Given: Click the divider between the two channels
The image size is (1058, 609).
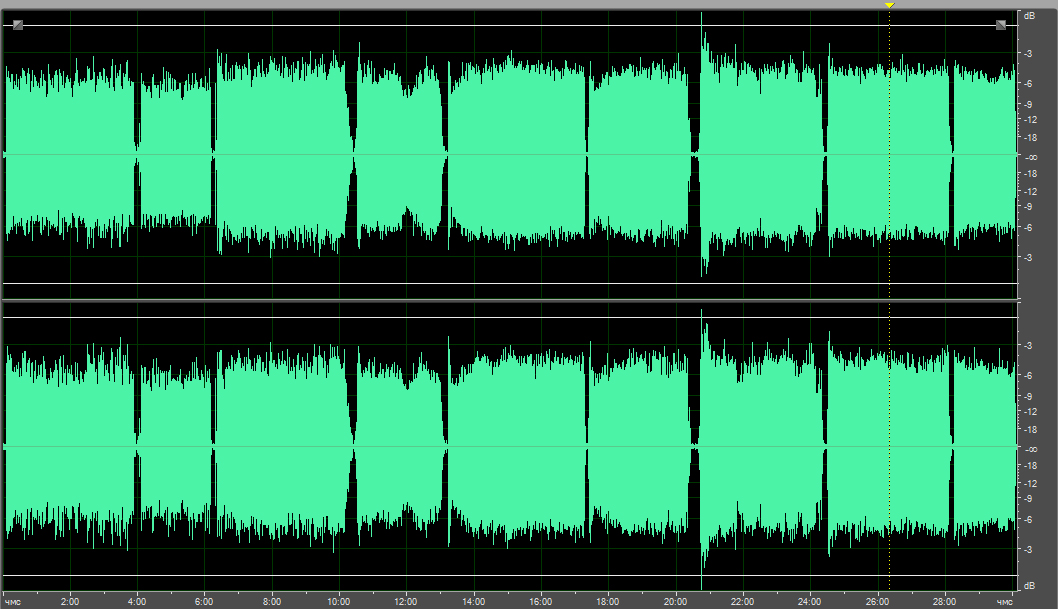Looking at the screenshot, I should 508,300.
